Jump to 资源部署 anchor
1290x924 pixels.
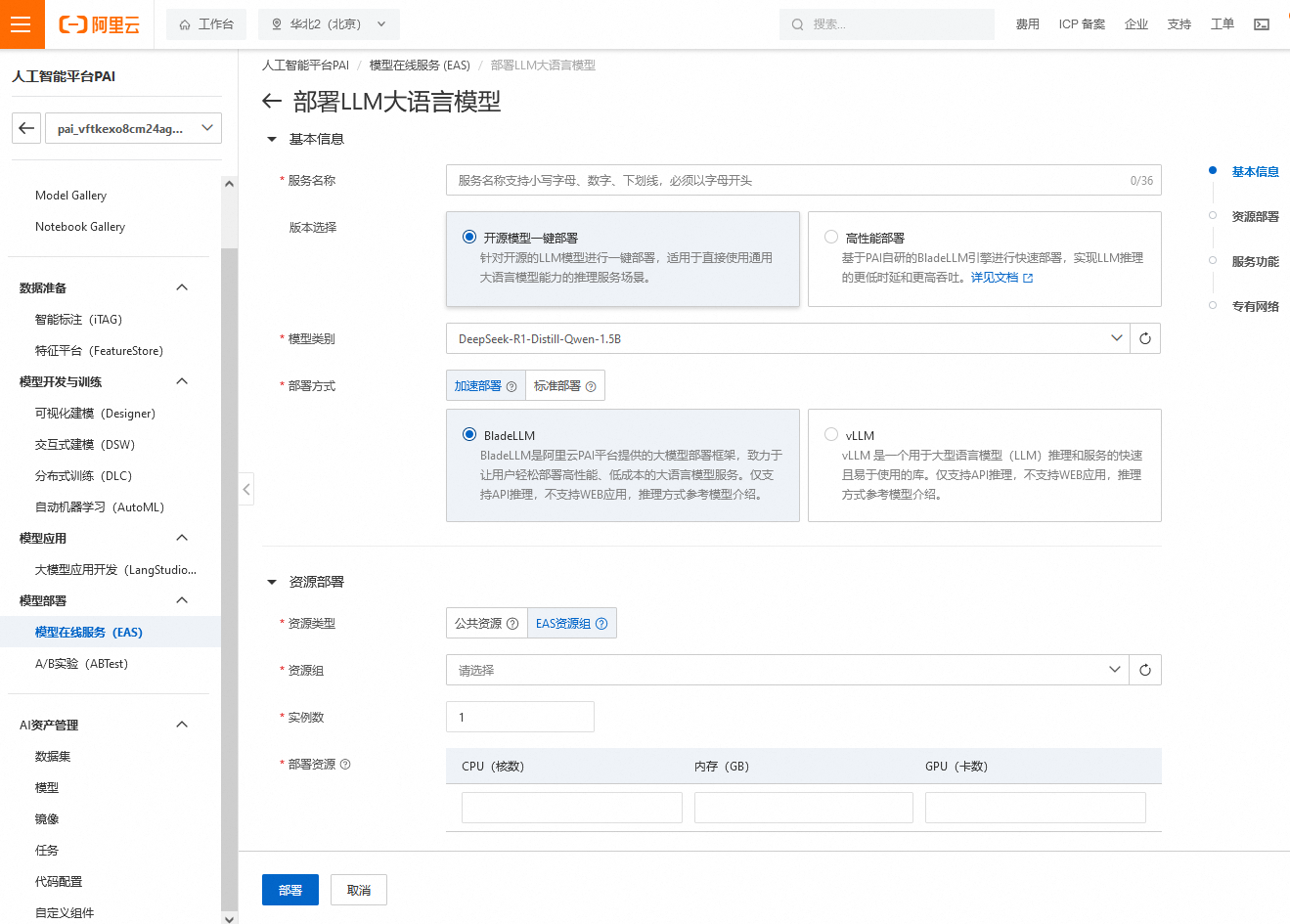point(1255,217)
